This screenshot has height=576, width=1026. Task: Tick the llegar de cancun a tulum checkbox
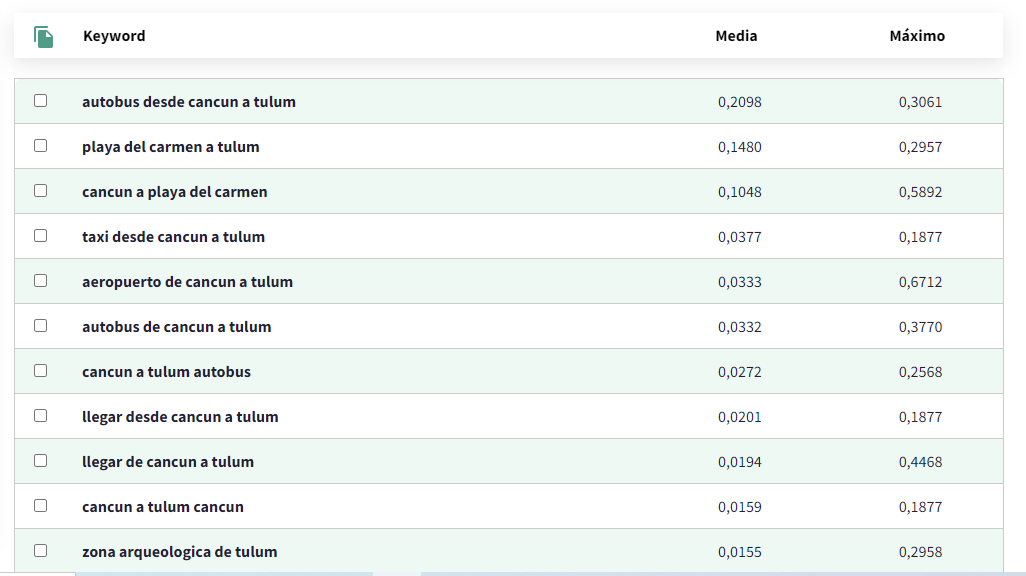point(40,461)
